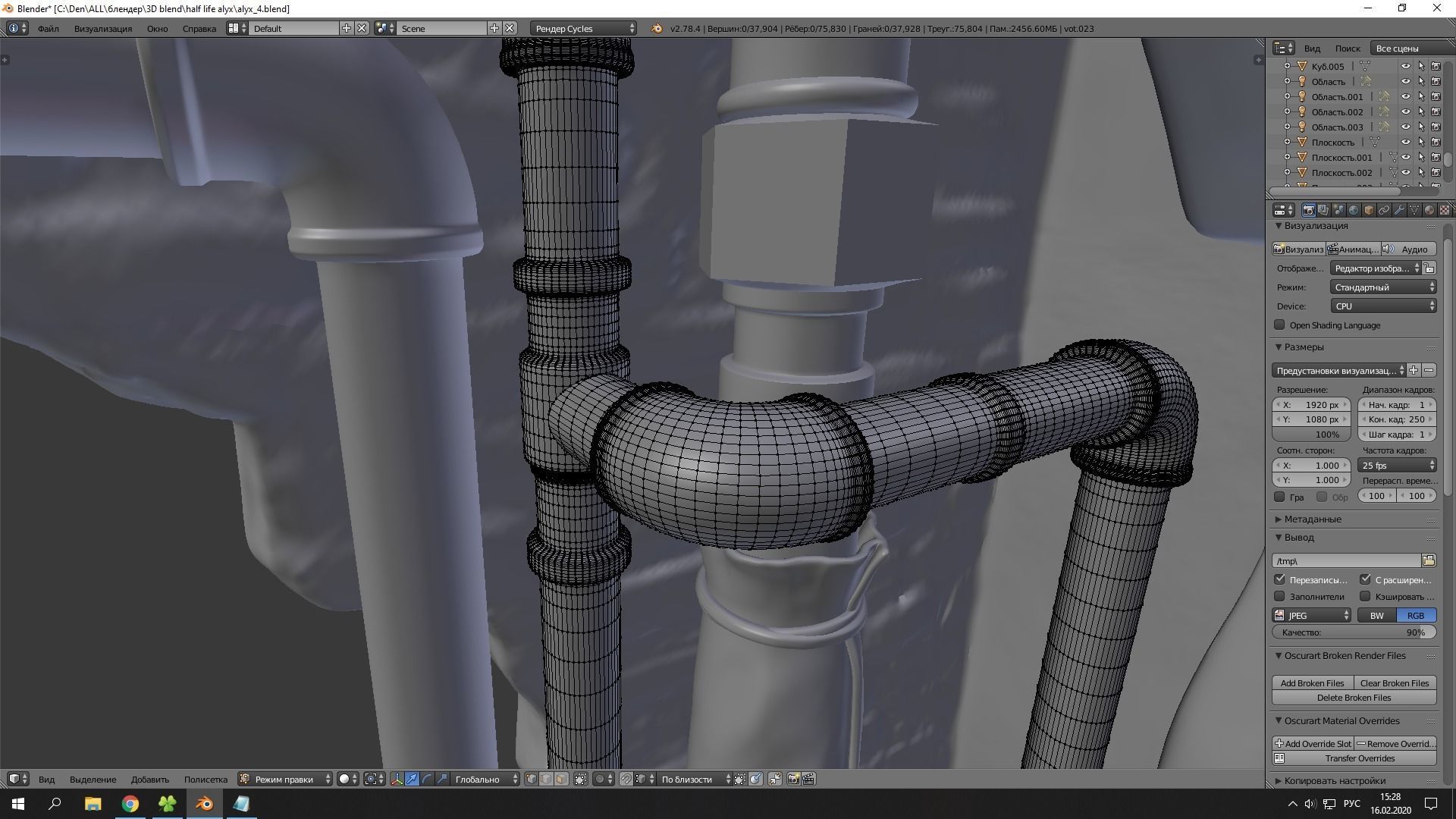This screenshot has width=1456, height=819.
Task: Click the folder icon beside /tmp\ output path
Action: tap(1429, 560)
